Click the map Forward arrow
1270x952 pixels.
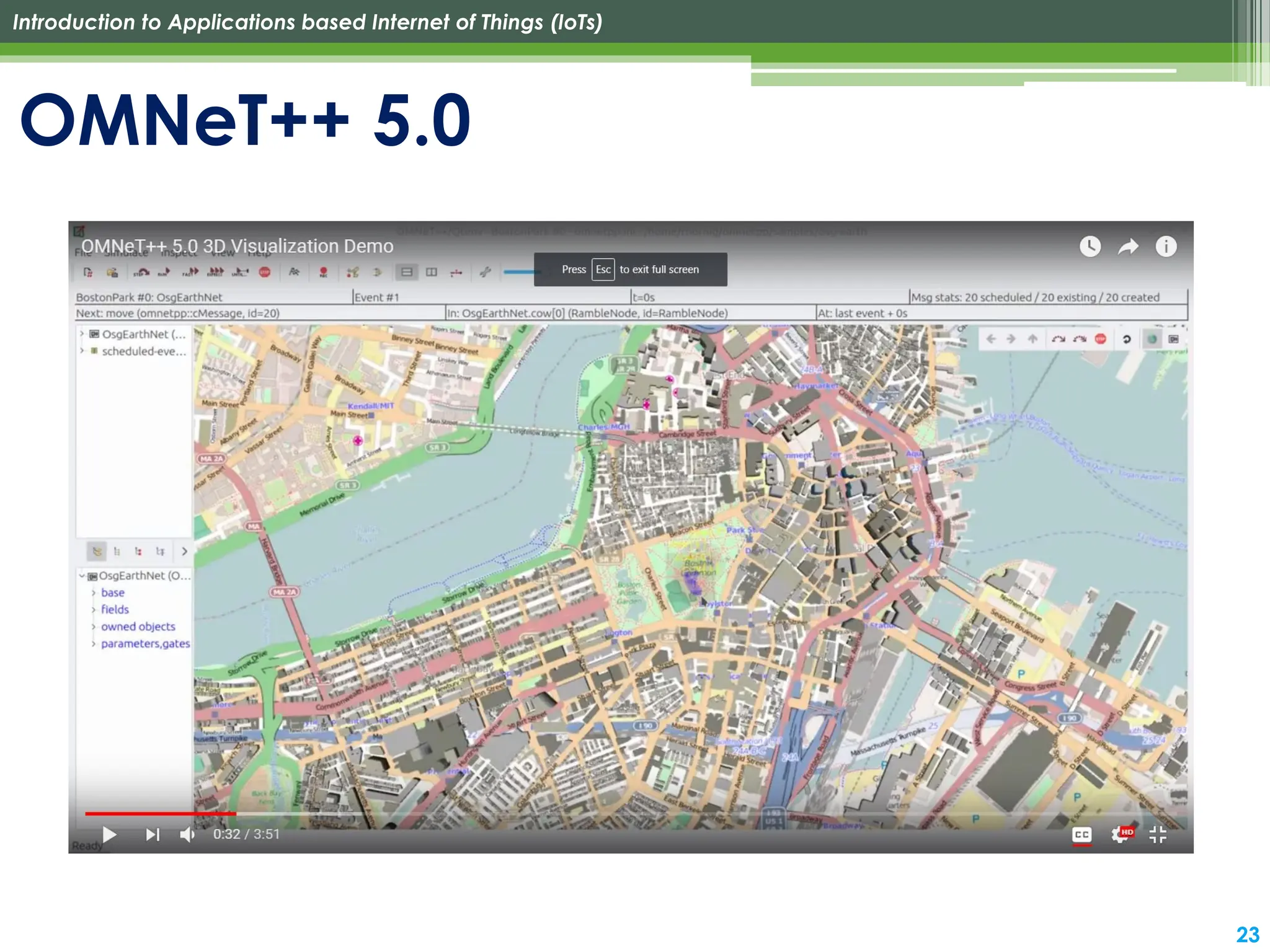point(1011,339)
